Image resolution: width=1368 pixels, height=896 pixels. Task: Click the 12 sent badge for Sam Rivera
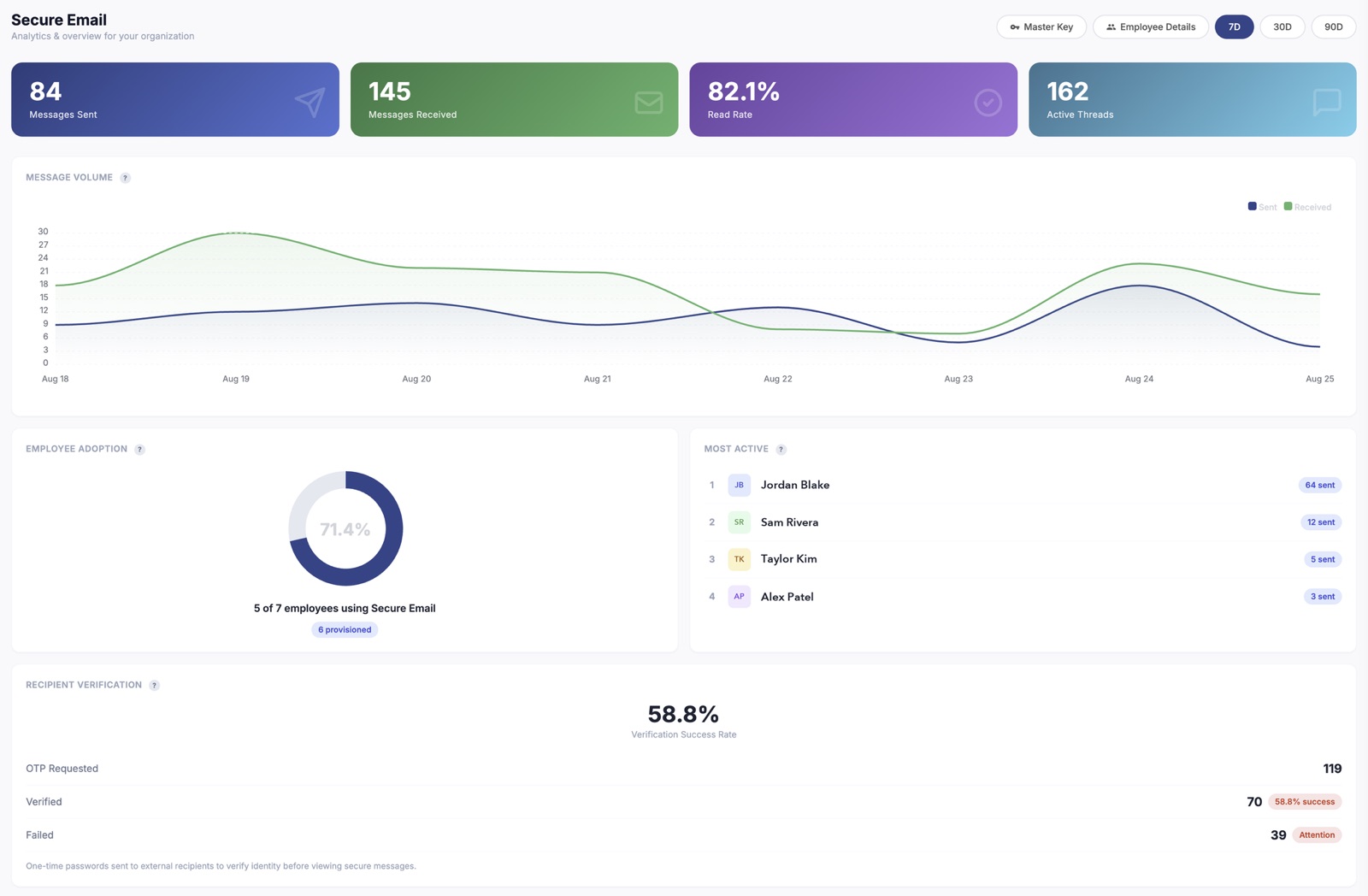(1321, 522)
